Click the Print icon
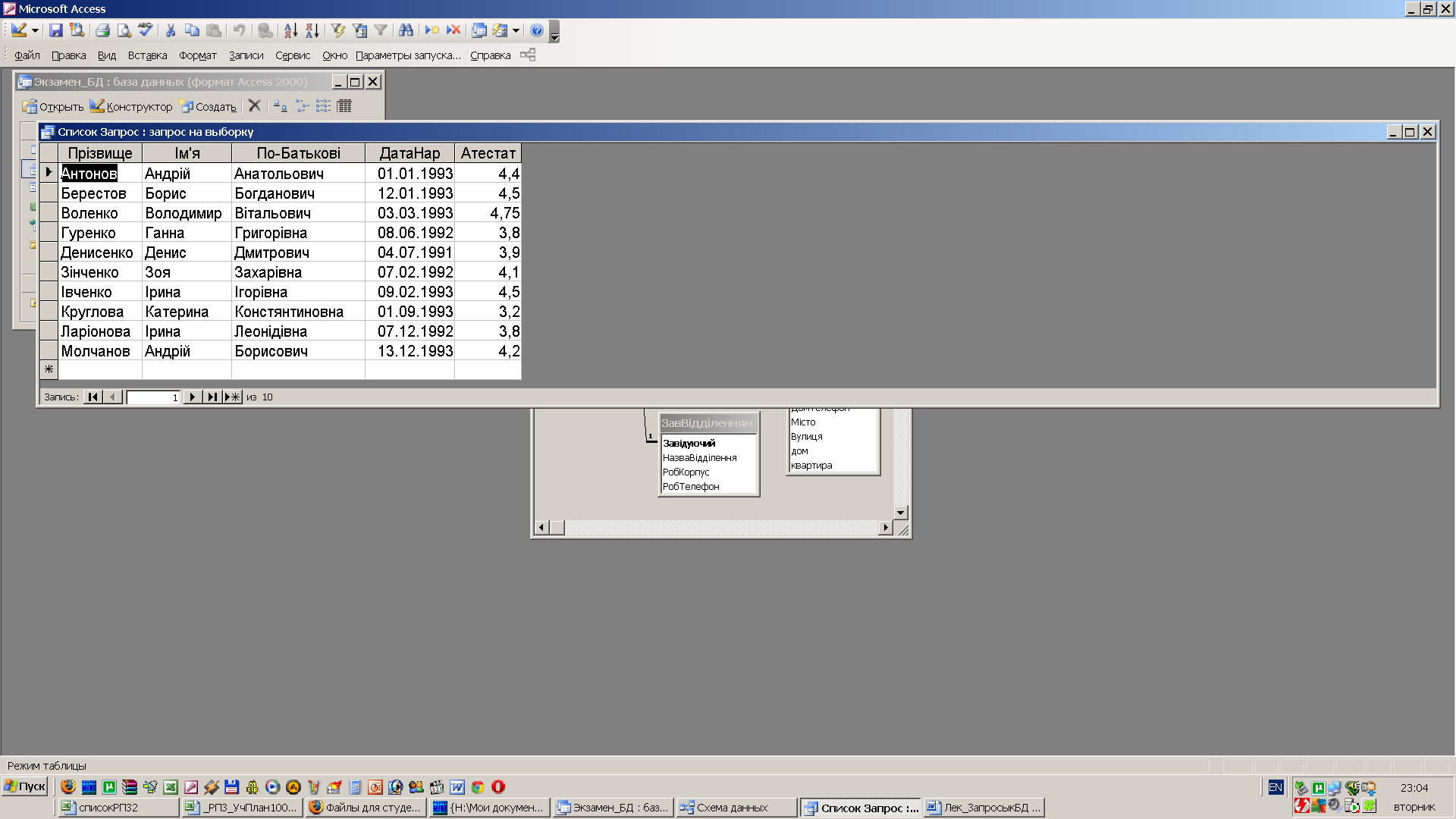Image resolution: width=1456 pixels, height=819 pixels. (102, 30)
